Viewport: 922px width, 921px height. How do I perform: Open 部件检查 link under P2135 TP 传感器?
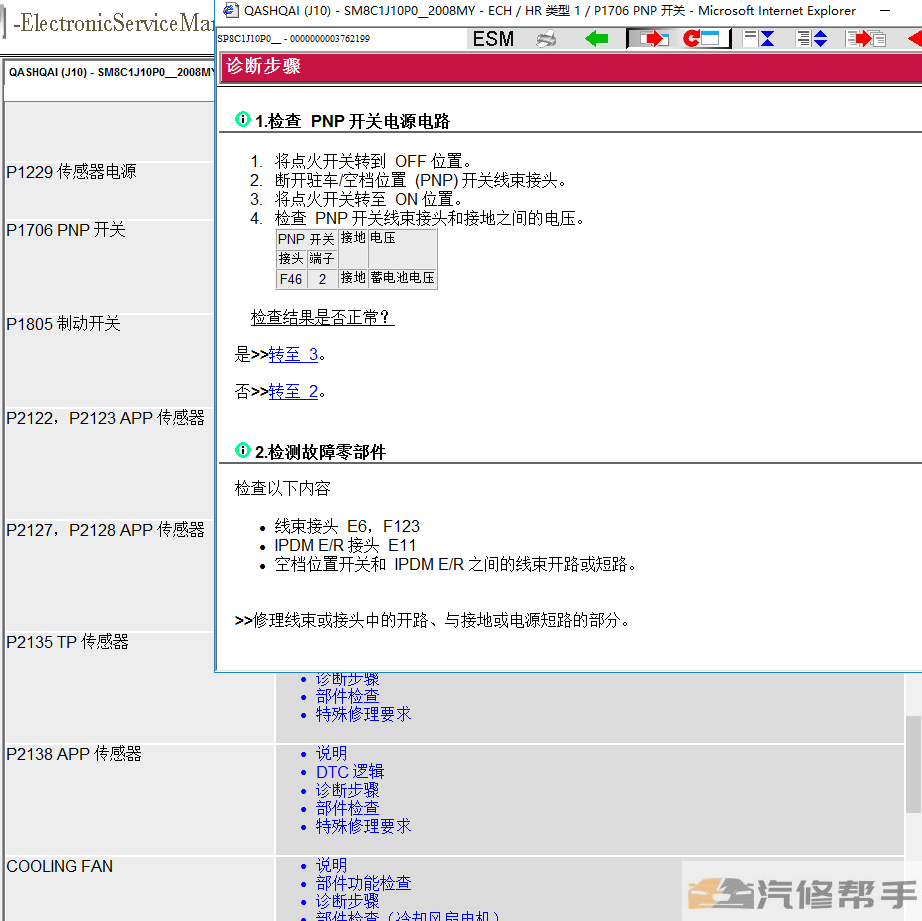tap(347, 696)
